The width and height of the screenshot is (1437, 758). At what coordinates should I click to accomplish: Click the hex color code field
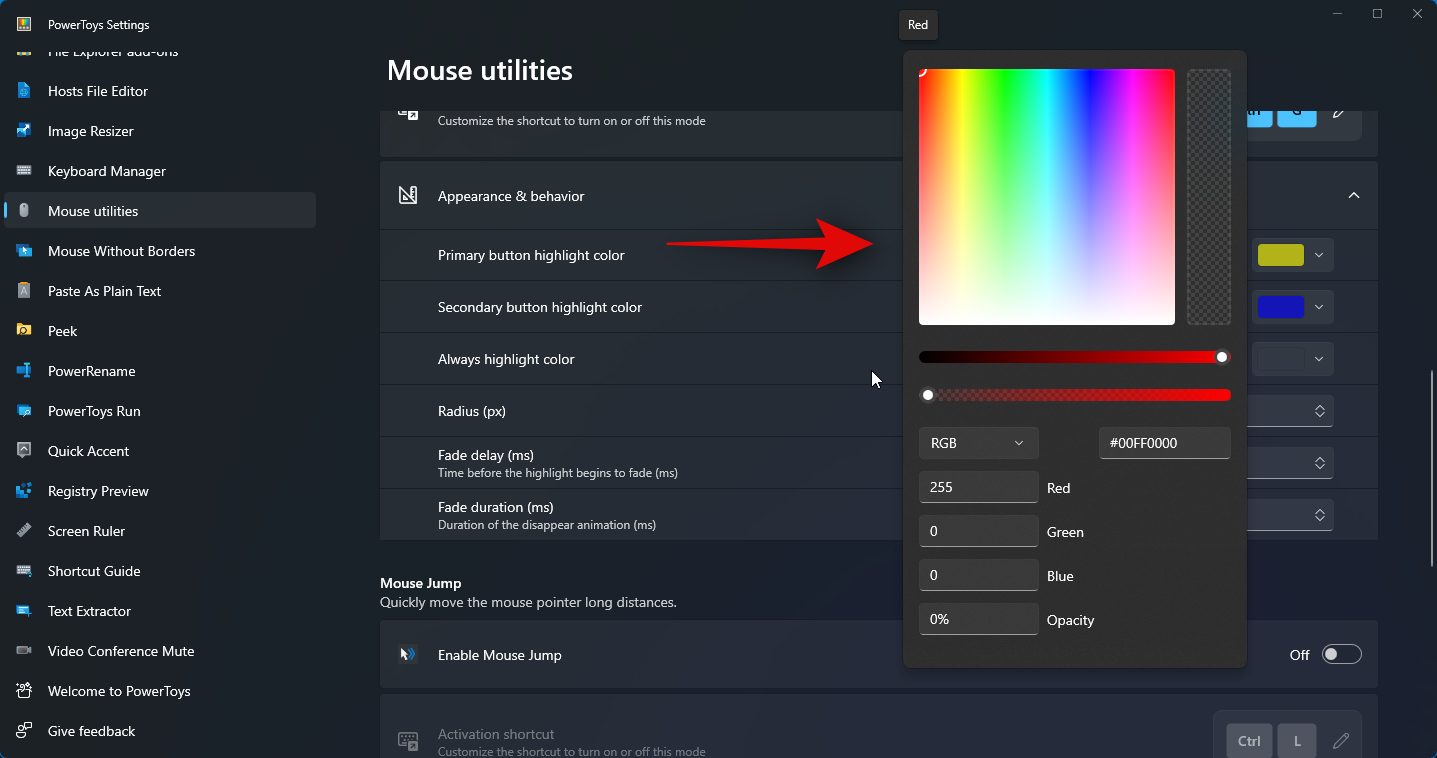point(1164,443)
